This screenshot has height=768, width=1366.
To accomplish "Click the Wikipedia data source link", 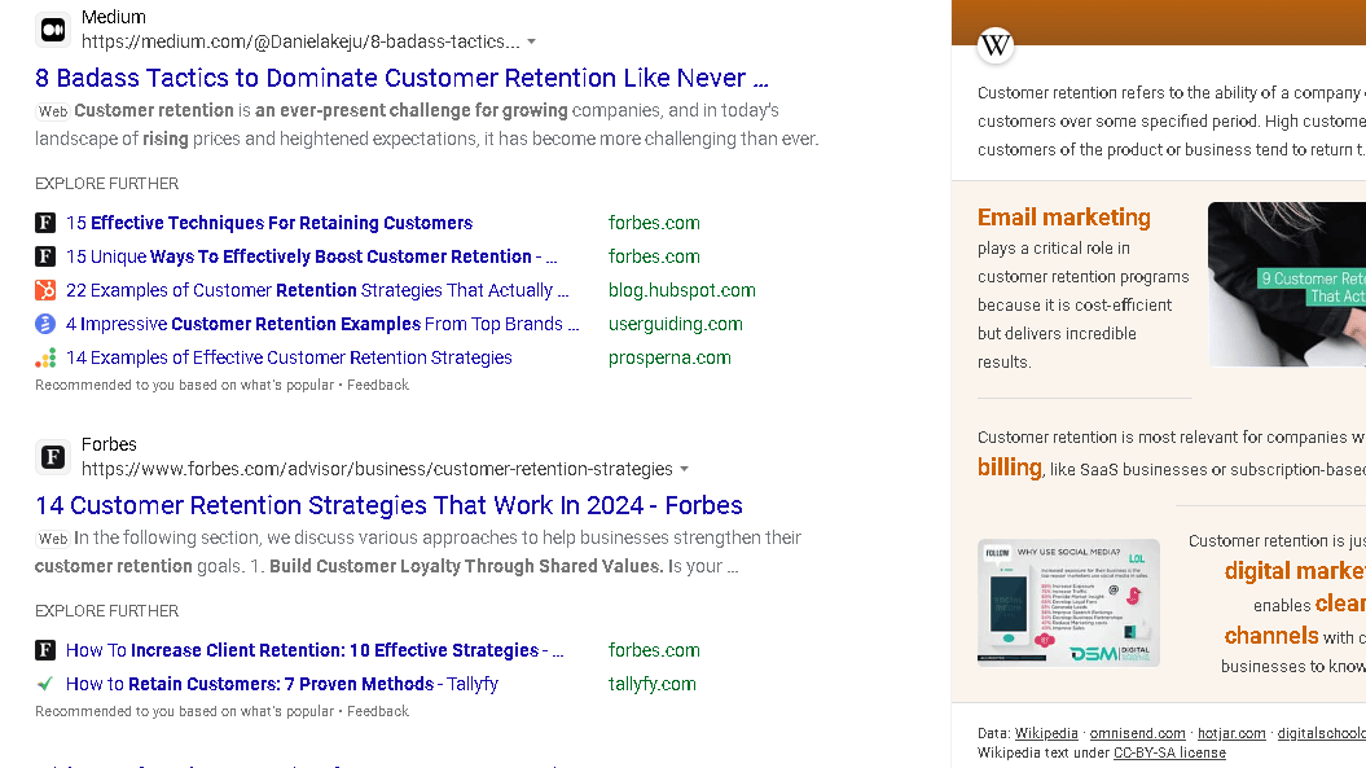I will (1046, 734).
